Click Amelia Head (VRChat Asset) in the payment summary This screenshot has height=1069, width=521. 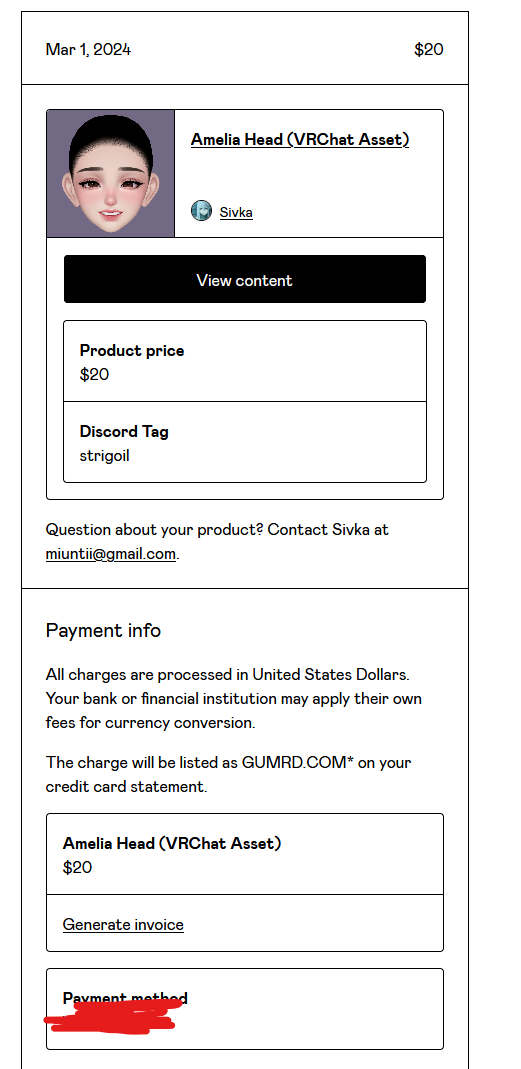(172, 843)
